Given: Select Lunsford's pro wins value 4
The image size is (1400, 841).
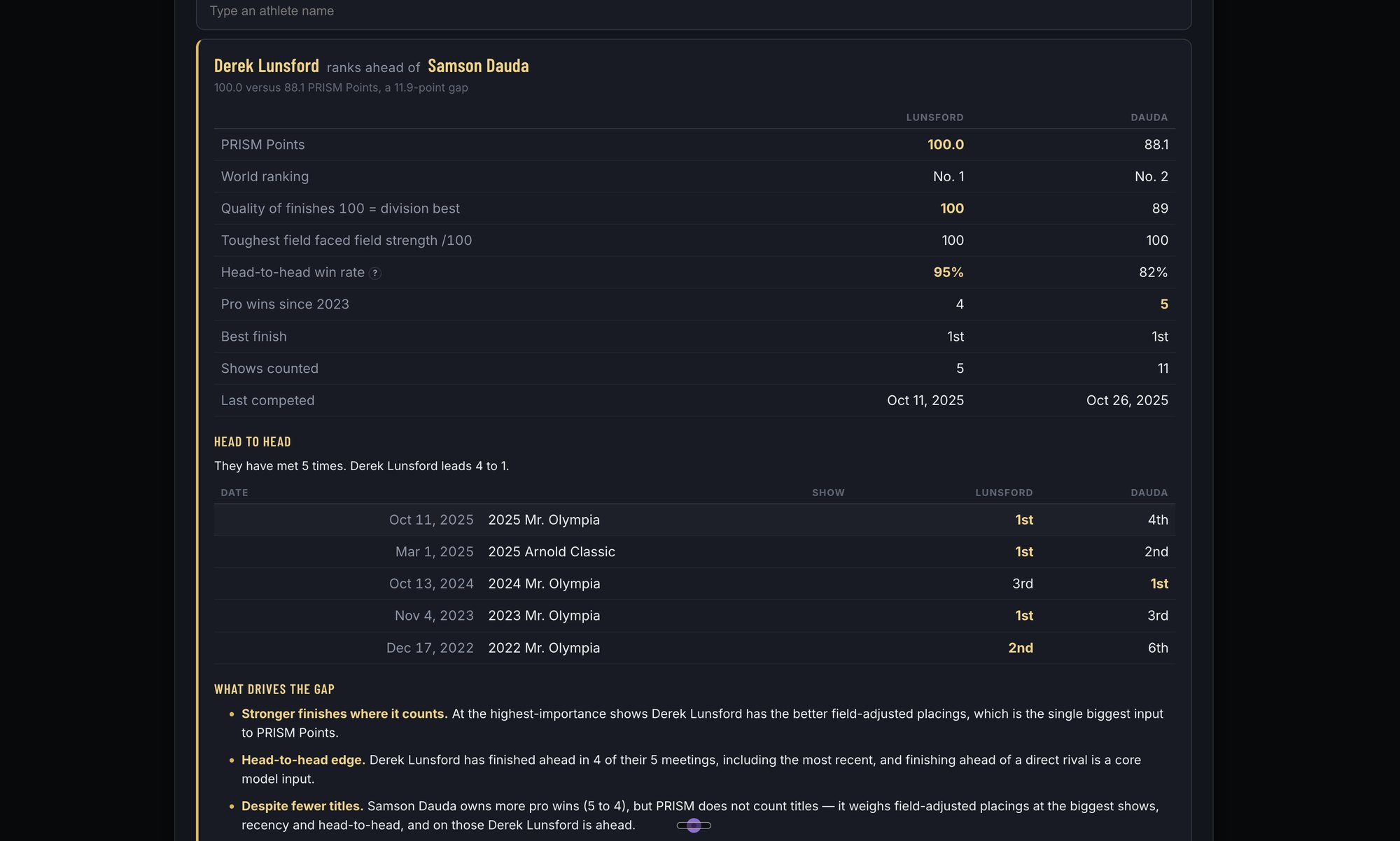Looking at the screenshot, I should point(960,304).
